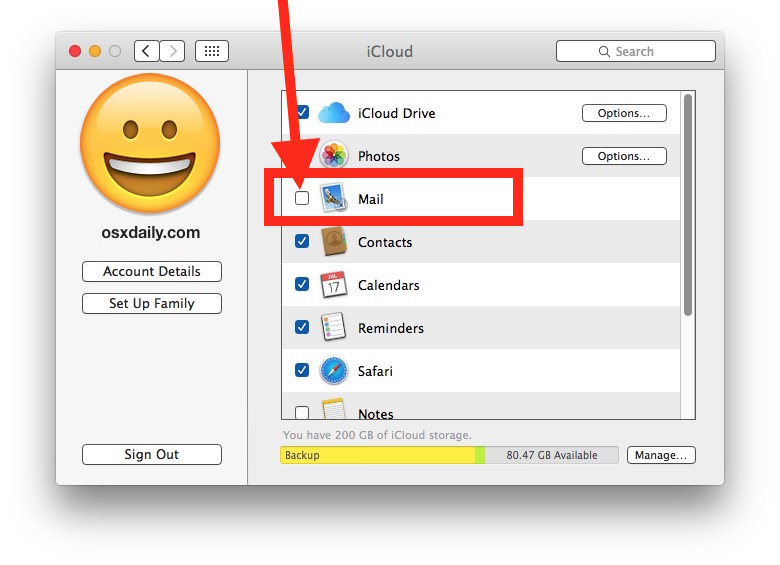This screenshot has width=780, height=565.
Task: Uncheck the Safari checkbox
Action: click(x=302, y=371)
